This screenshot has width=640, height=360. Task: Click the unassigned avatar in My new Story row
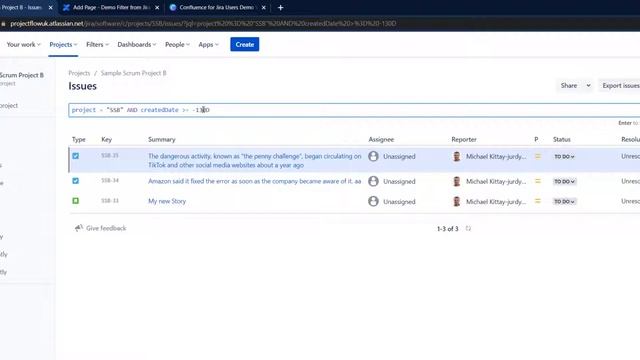tap(373, 201)
